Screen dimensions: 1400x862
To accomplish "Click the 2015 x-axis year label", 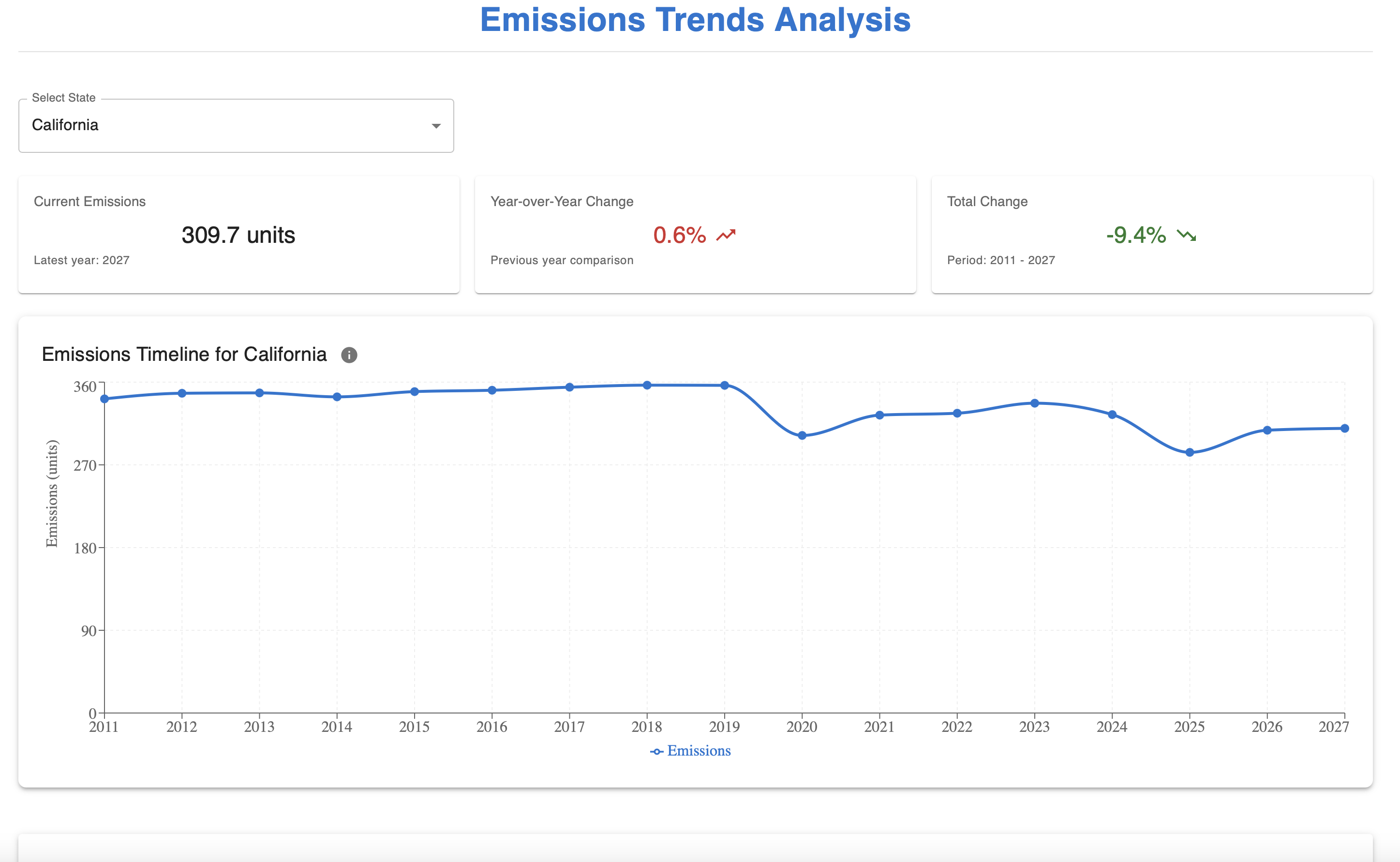I will click(x=415, y=727).
